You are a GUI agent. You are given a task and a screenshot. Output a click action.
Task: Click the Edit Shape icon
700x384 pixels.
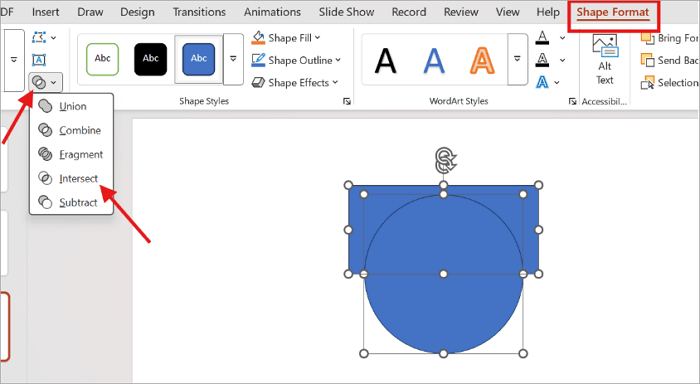tap(39, 38)
